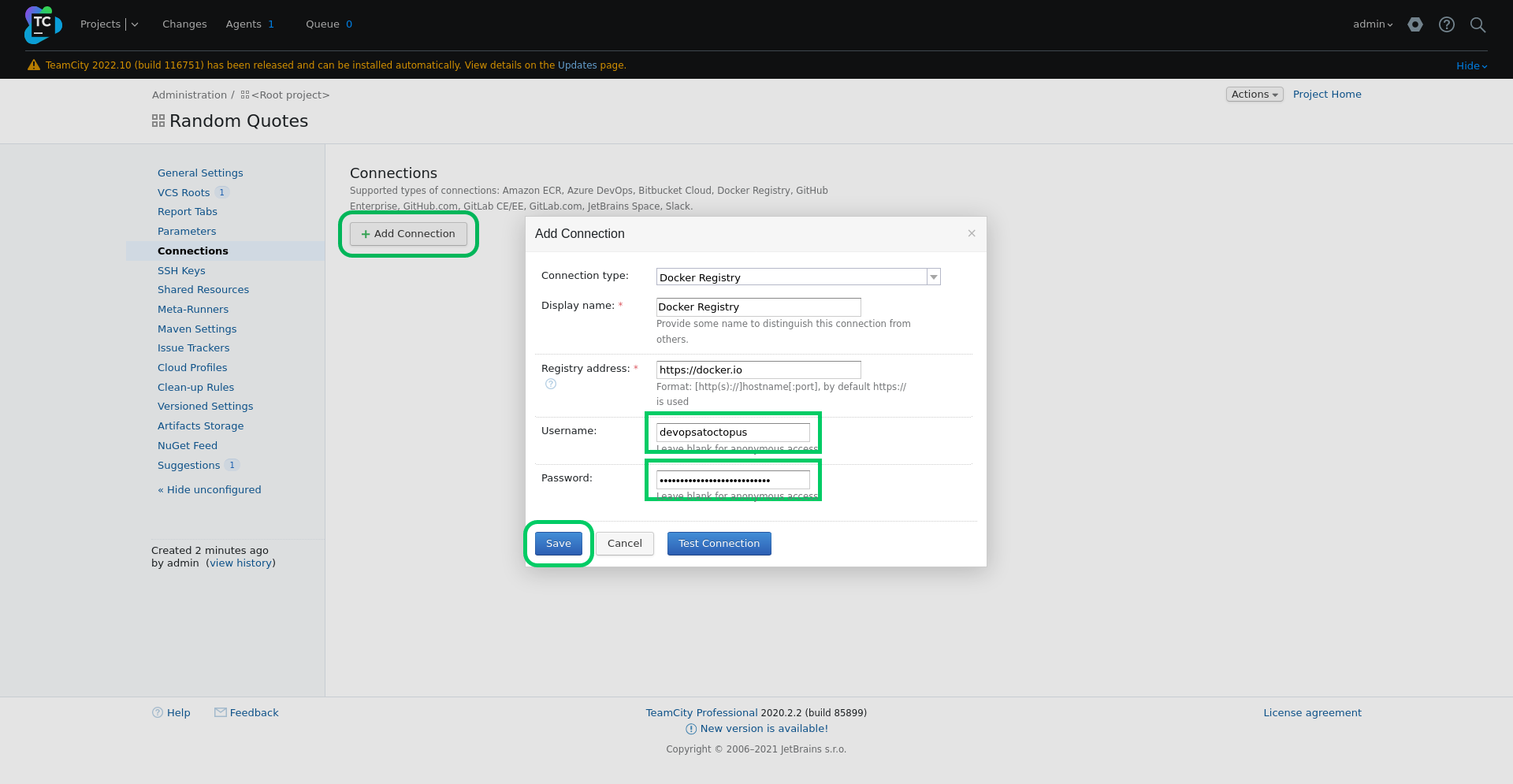This screenshot has width=1513, height=784.
Task: Open the License agreement link
Action: click(1313, 712)
